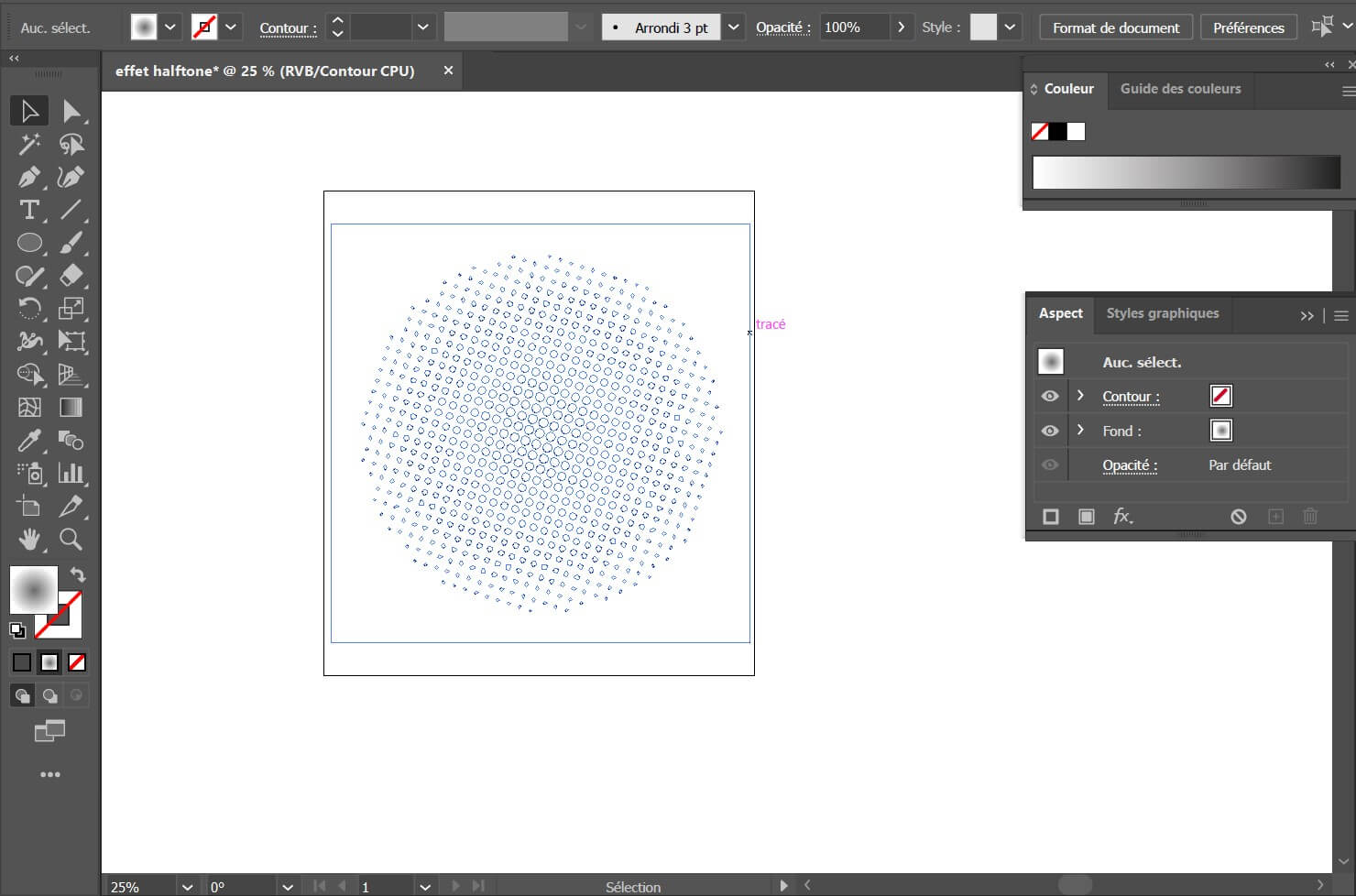This screenshot has height=896, width=1356.
Task: Choose the Column Graph tool
Action: [71, 474]
